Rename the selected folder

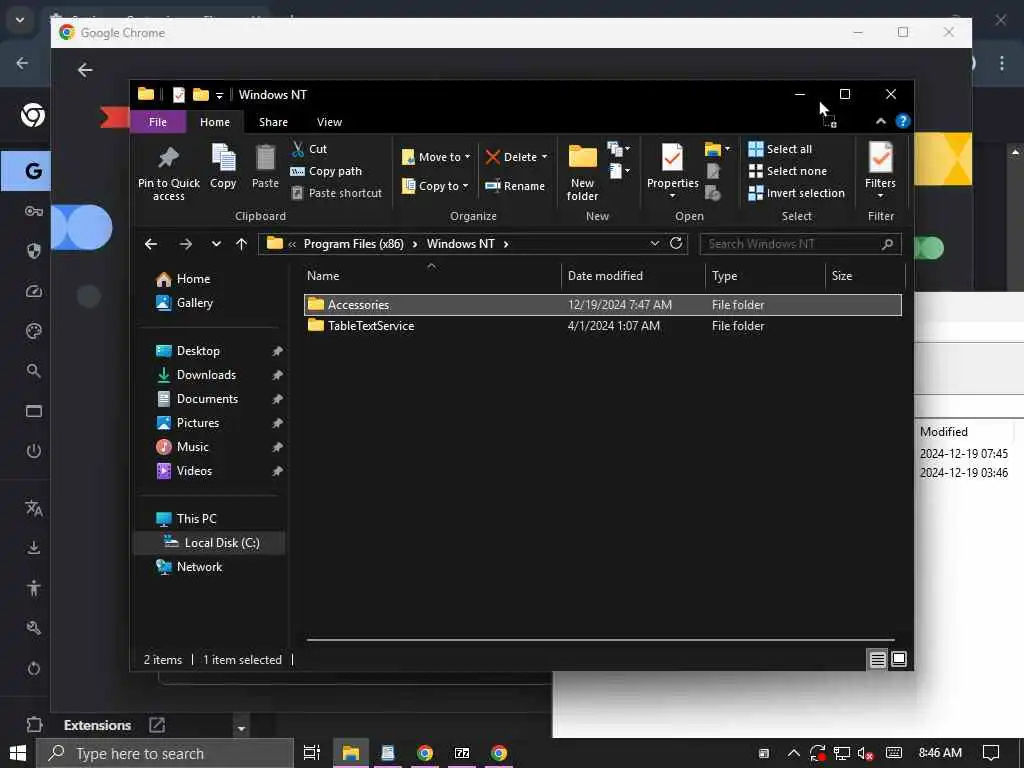(515, 186)
